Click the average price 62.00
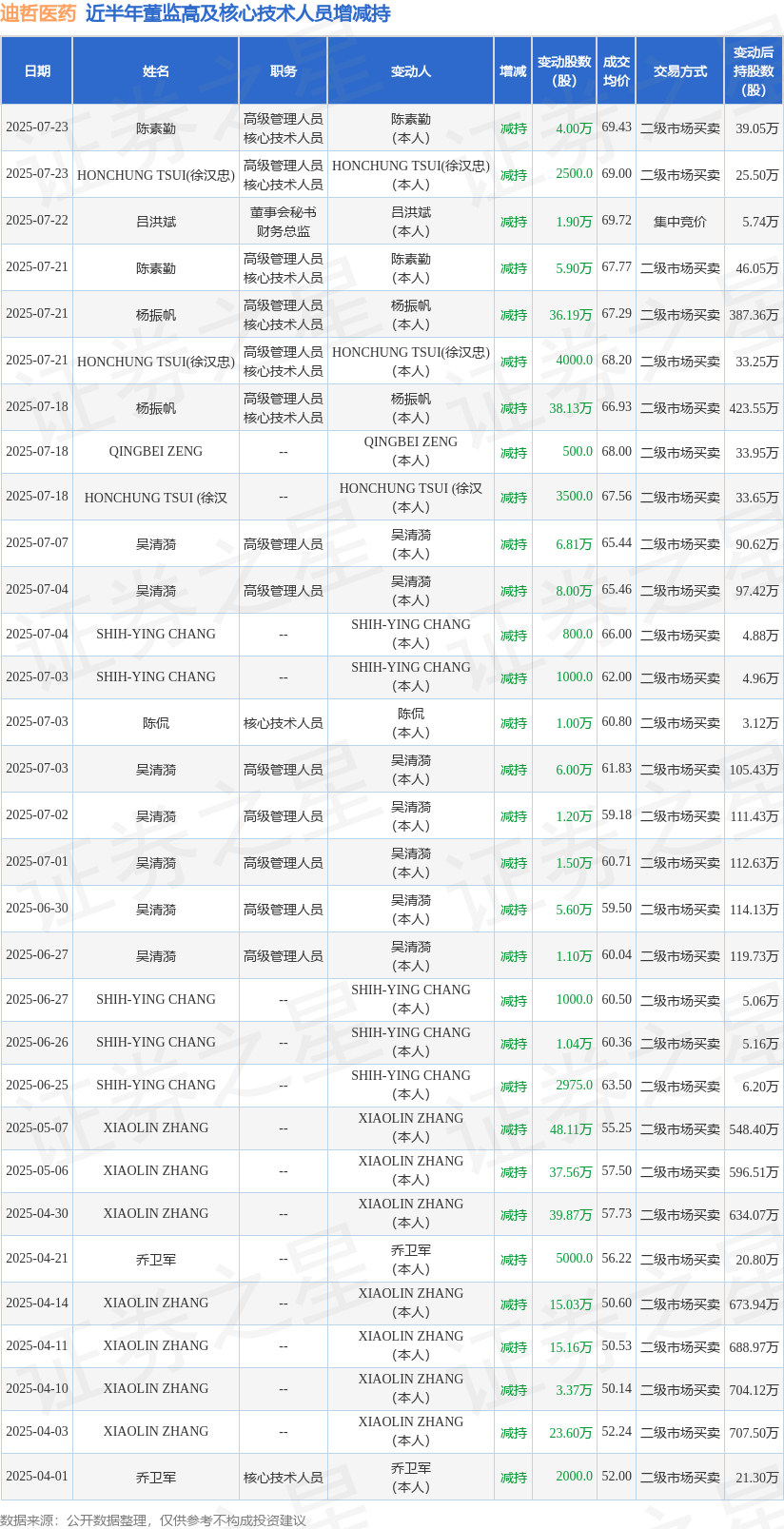 coord(617,677)
